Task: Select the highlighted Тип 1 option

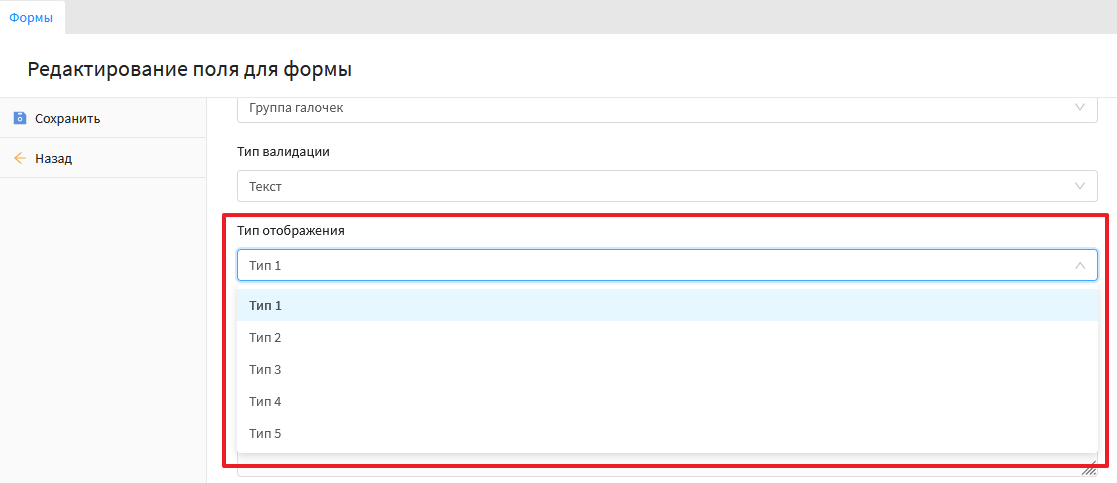Action: pos(266,305)
